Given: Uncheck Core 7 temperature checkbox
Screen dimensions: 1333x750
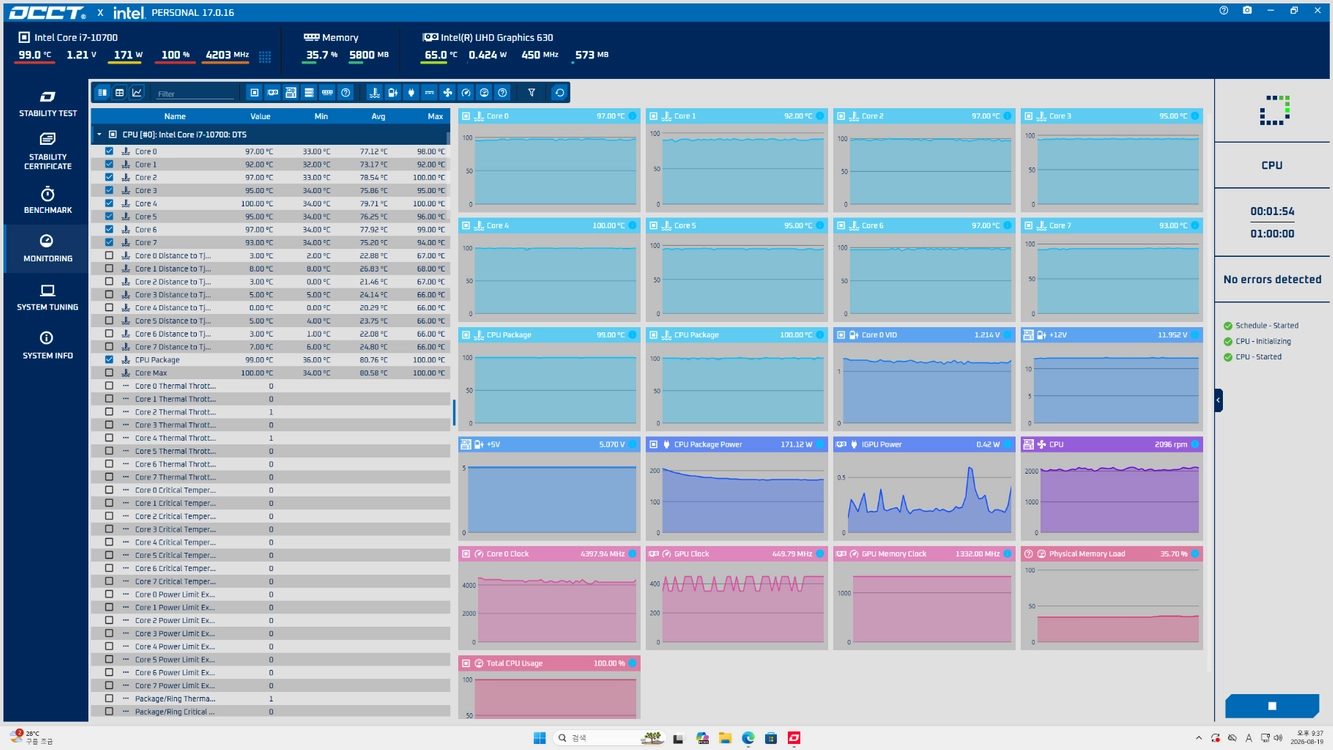Looking at the screenshot, I should [x=109, y=242].
